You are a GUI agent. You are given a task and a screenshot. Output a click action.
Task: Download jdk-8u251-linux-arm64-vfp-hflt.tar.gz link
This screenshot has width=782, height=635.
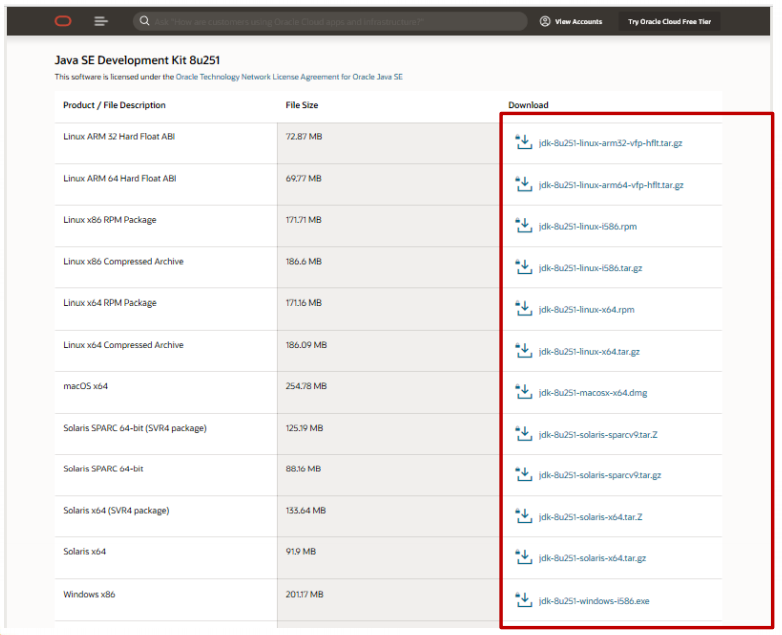click(x=611, y=185)
